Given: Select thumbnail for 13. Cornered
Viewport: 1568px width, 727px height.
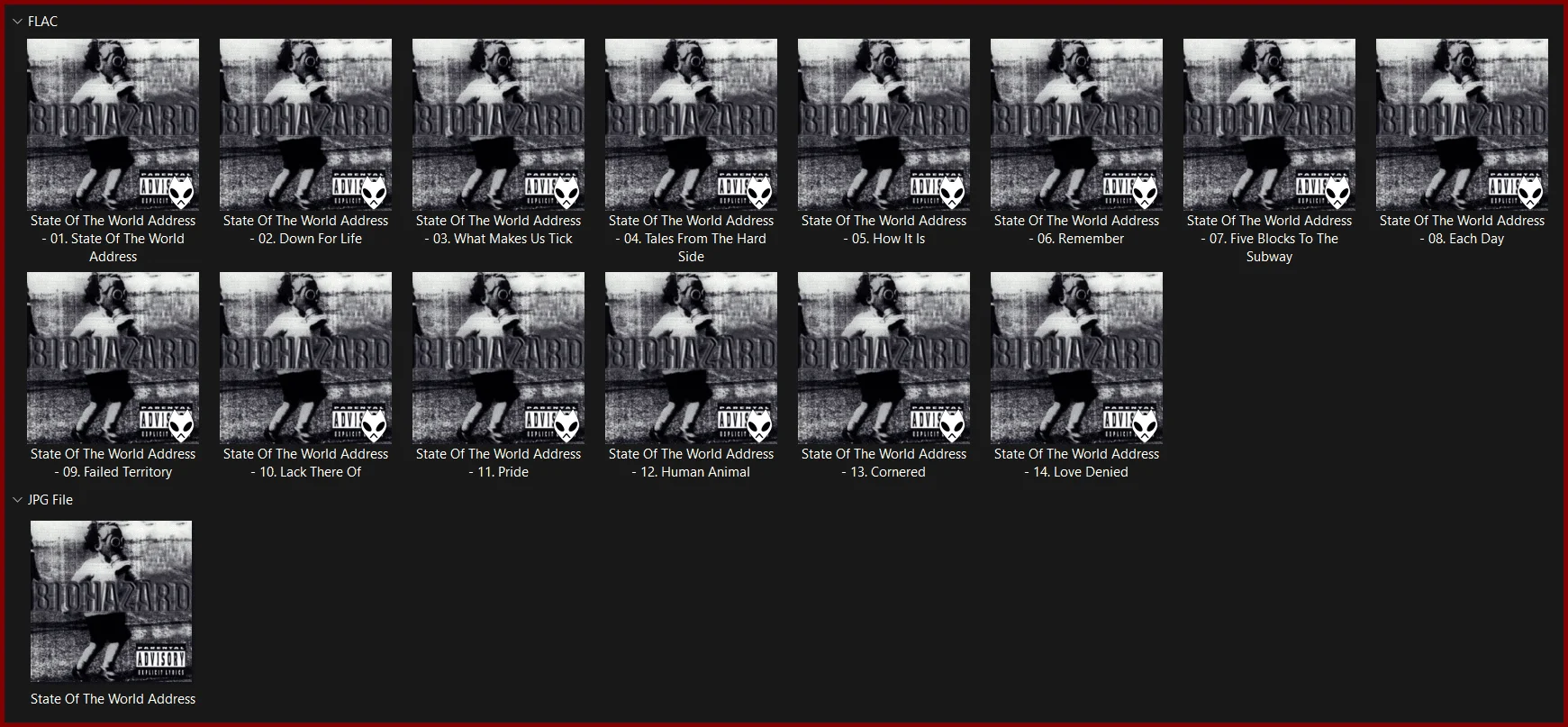Looking at the screenshot, I should pyautogui.click(x=884, y=358).
